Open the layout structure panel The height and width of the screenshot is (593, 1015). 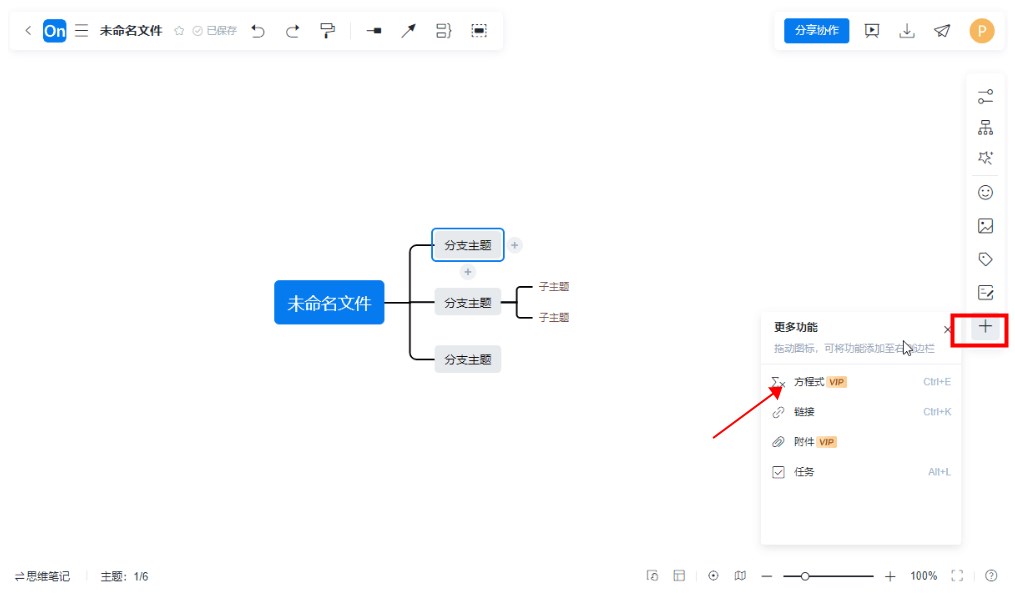(985, 127)
